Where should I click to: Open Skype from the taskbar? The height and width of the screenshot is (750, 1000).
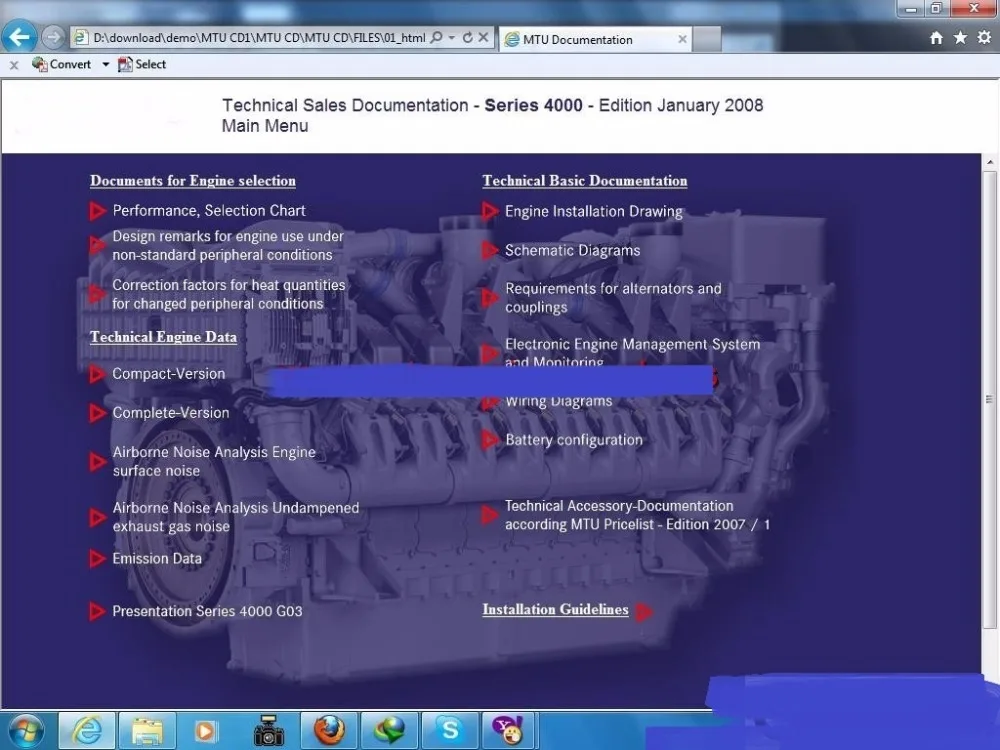tap(450, 730)
